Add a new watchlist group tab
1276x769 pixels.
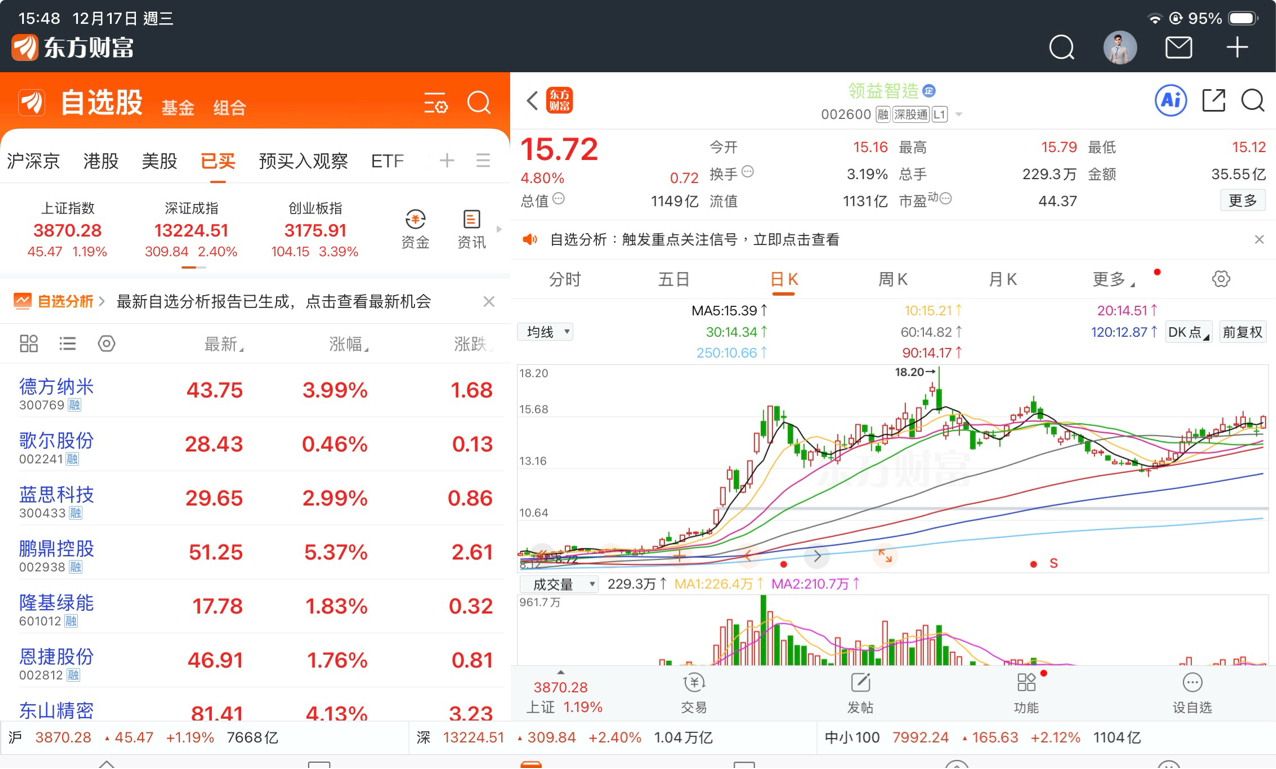447,160
